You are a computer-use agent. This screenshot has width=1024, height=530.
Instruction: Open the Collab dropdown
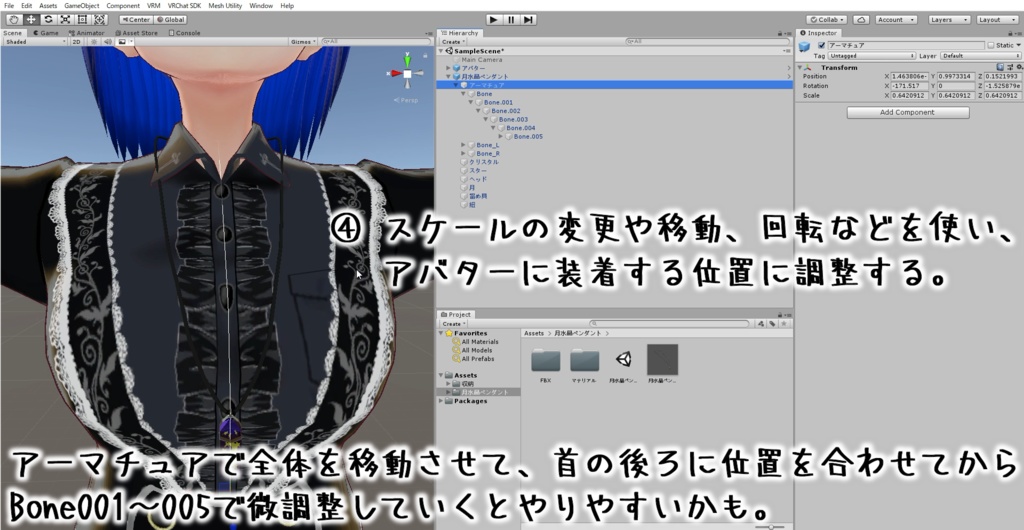pyautogui.click(x=827, y=20)
